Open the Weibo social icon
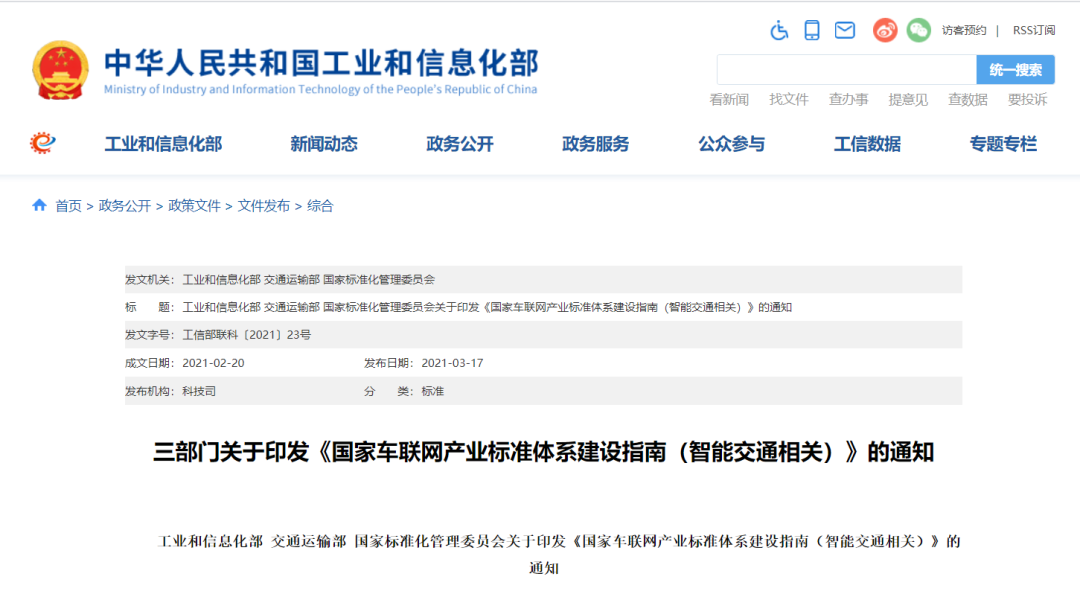 885,30
